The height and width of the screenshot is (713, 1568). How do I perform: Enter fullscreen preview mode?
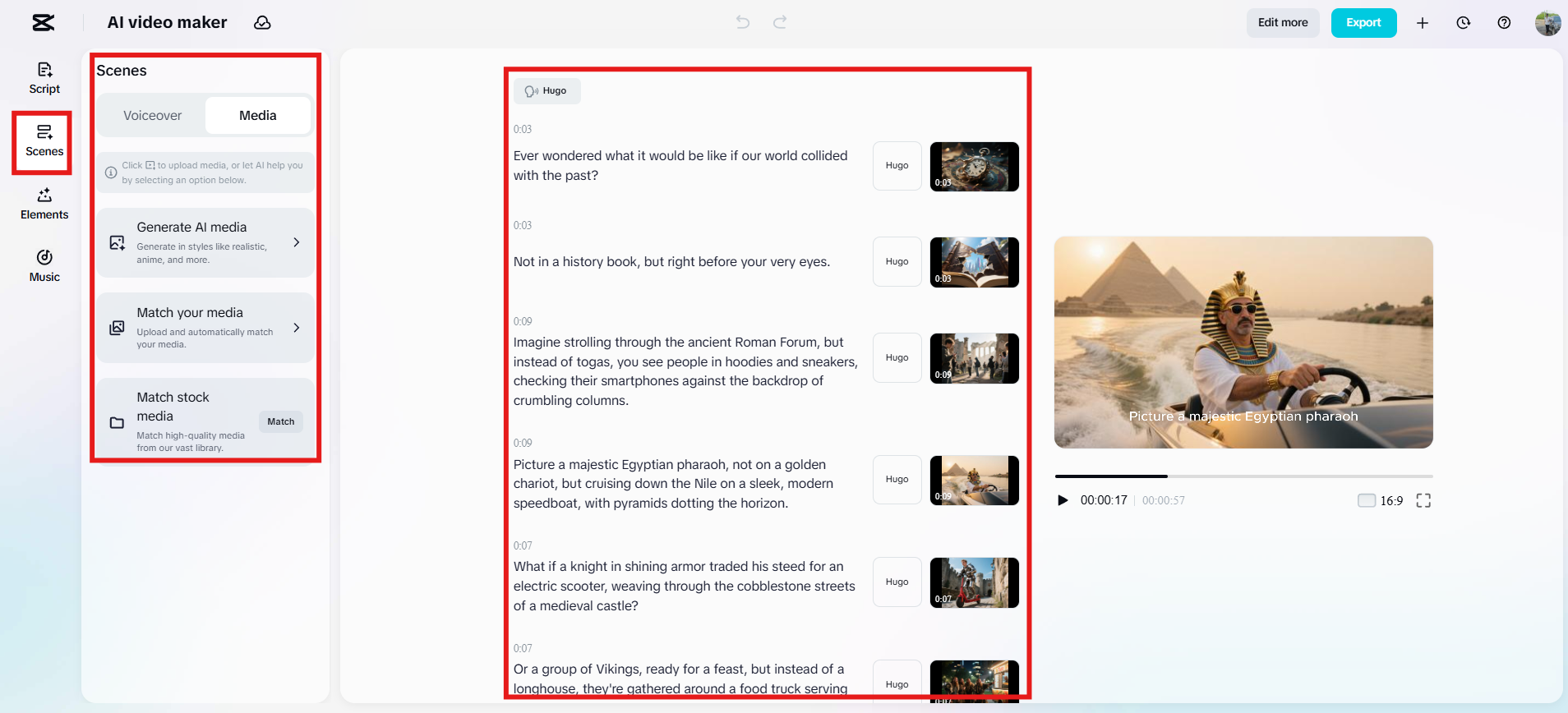click(1423, 500)
